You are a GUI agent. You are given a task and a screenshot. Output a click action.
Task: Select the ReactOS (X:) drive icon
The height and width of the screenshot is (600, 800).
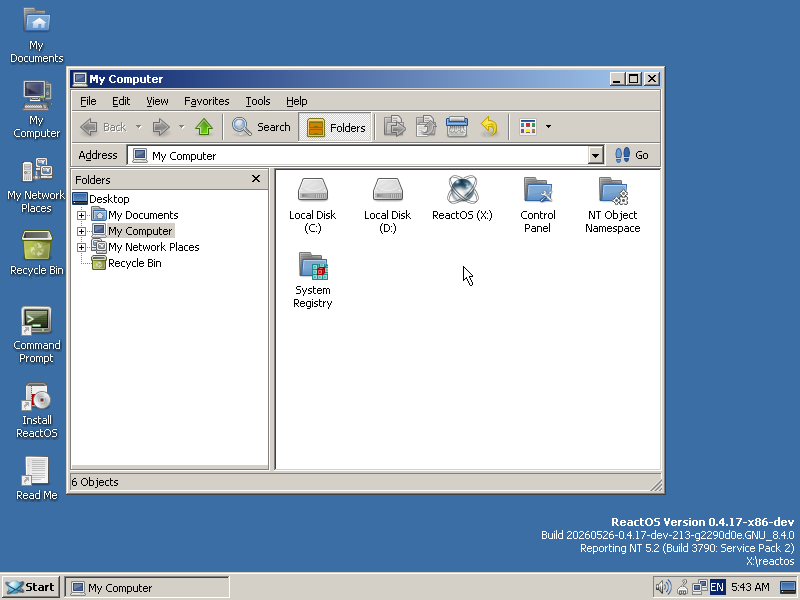[462, 190]
